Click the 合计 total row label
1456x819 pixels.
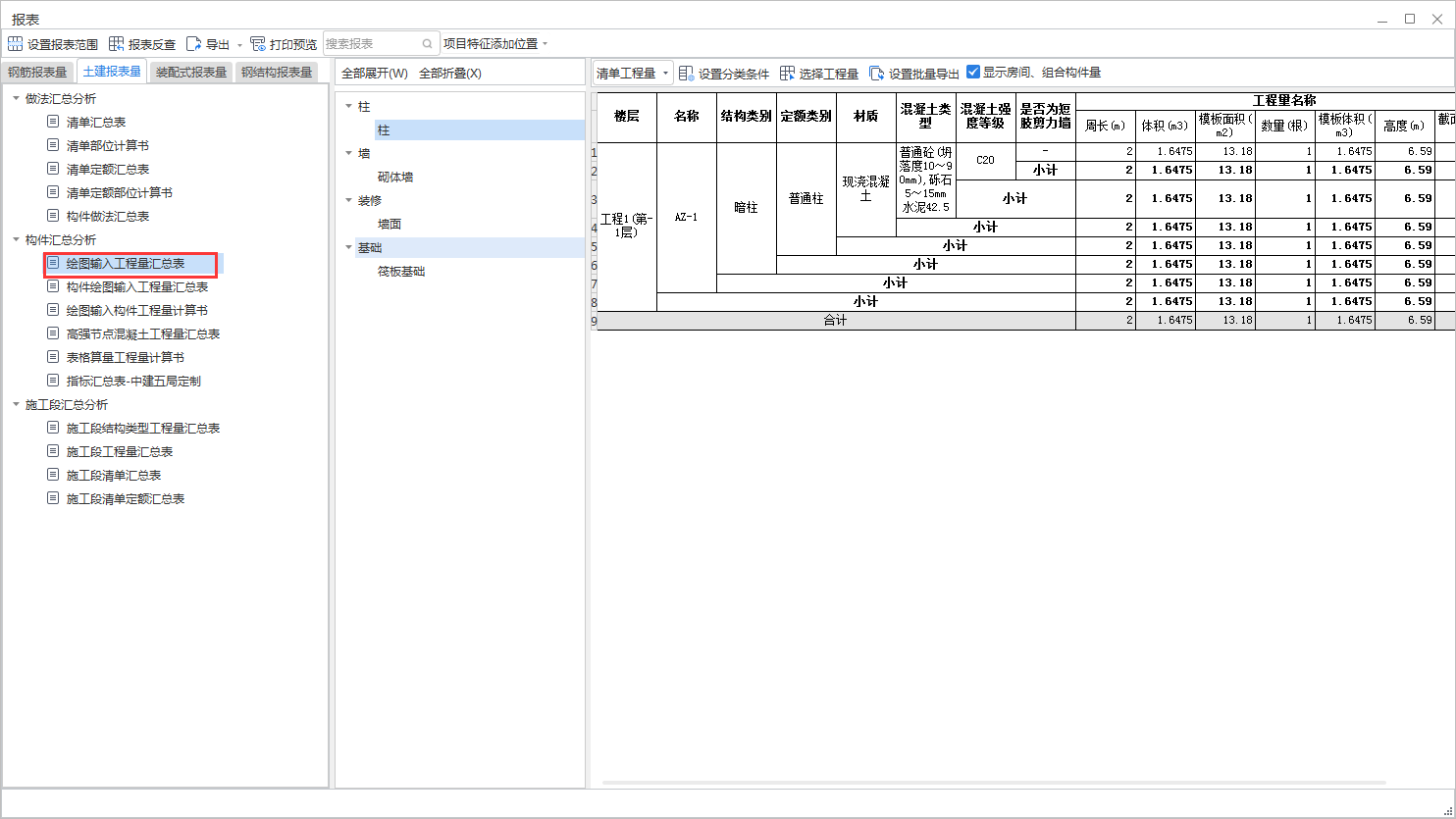pos(836,321)
